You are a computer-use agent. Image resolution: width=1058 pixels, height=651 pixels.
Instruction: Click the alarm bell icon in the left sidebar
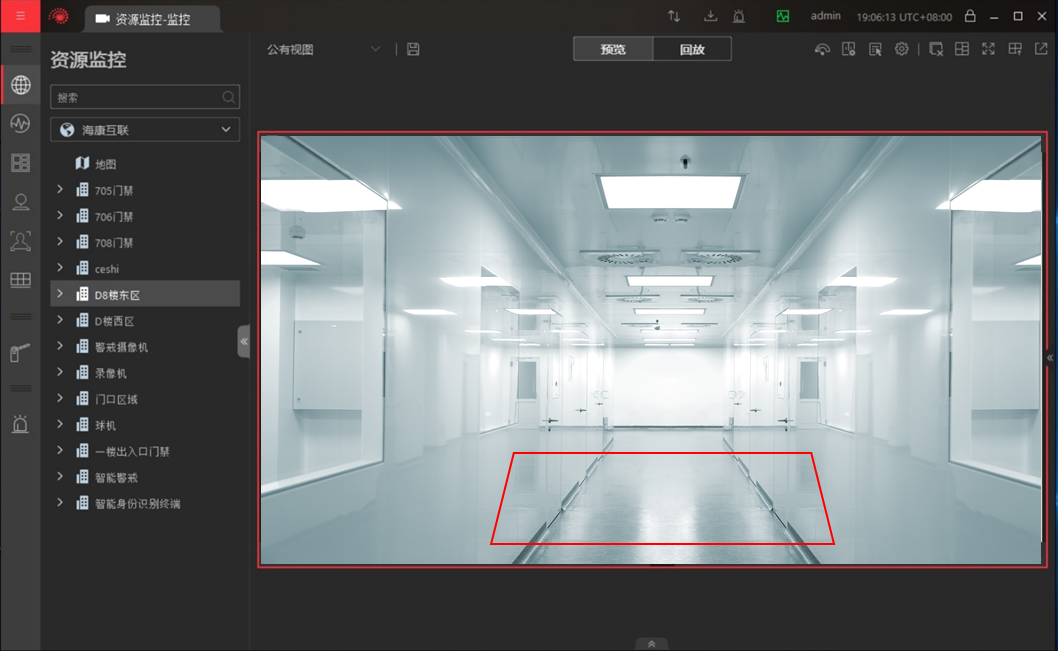click(20, 424)
